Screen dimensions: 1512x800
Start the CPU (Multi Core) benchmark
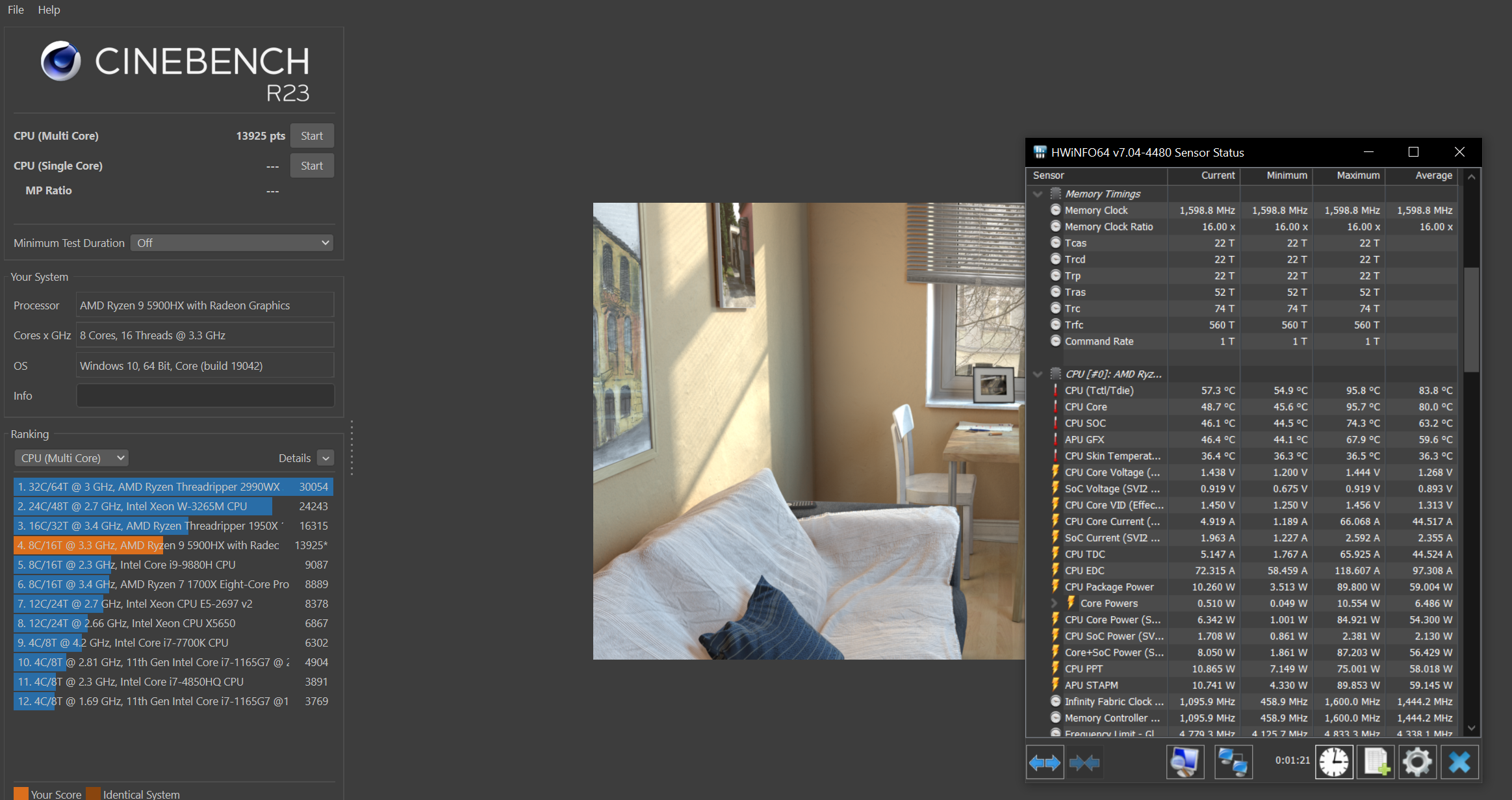click(x=312, y=136)
